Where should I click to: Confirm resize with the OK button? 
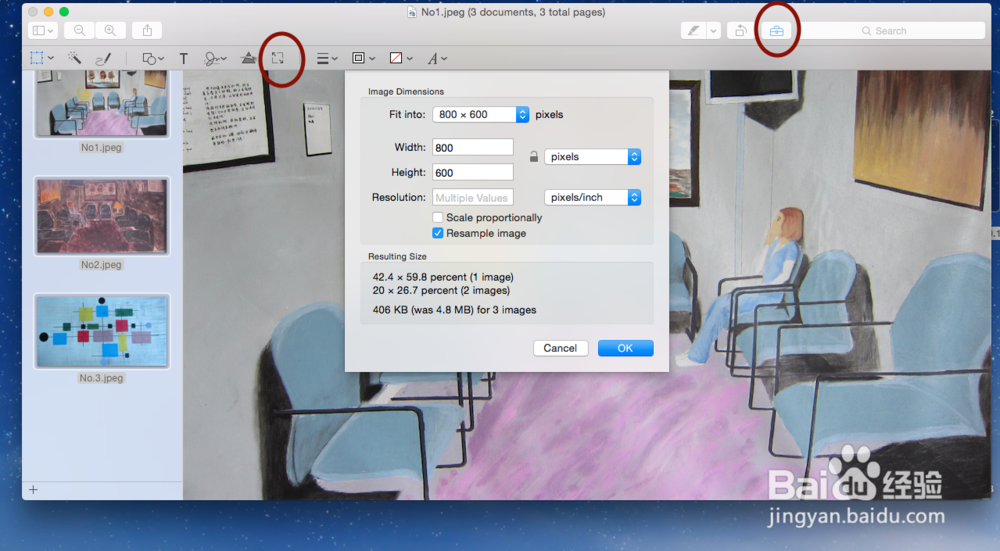(x=626, y=348)
